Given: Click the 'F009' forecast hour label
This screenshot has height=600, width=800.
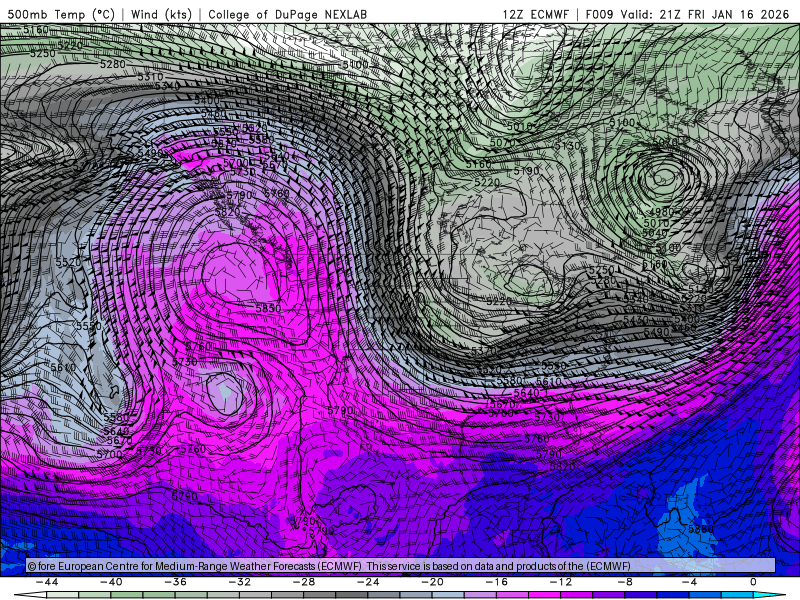Looking at the screenshot, I should coord(599,14).
